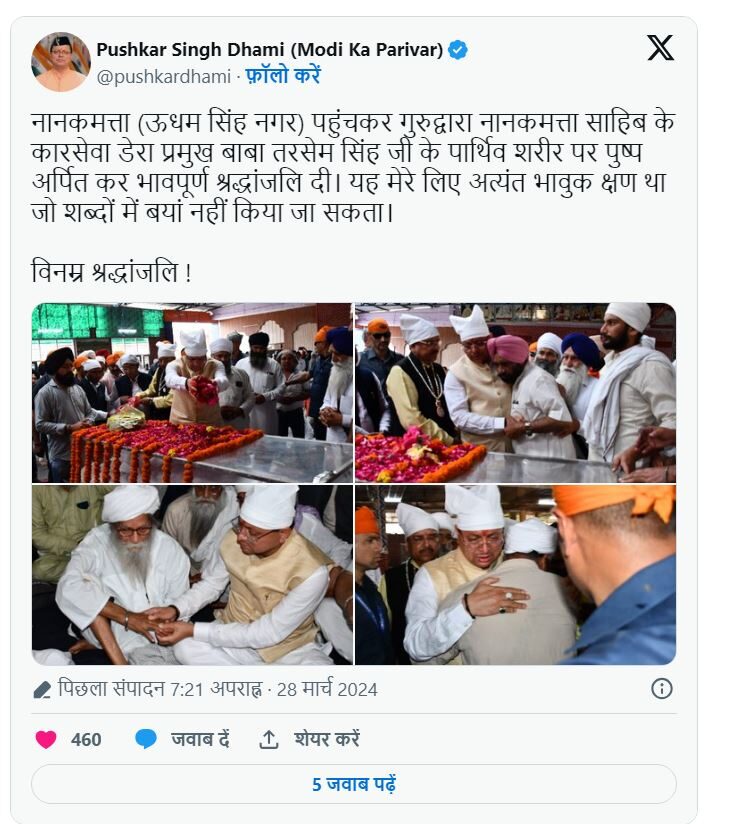The height and width of the screenshot is (824, 744).
Task: Like the post with heart icon
Action: coord(46,739)
